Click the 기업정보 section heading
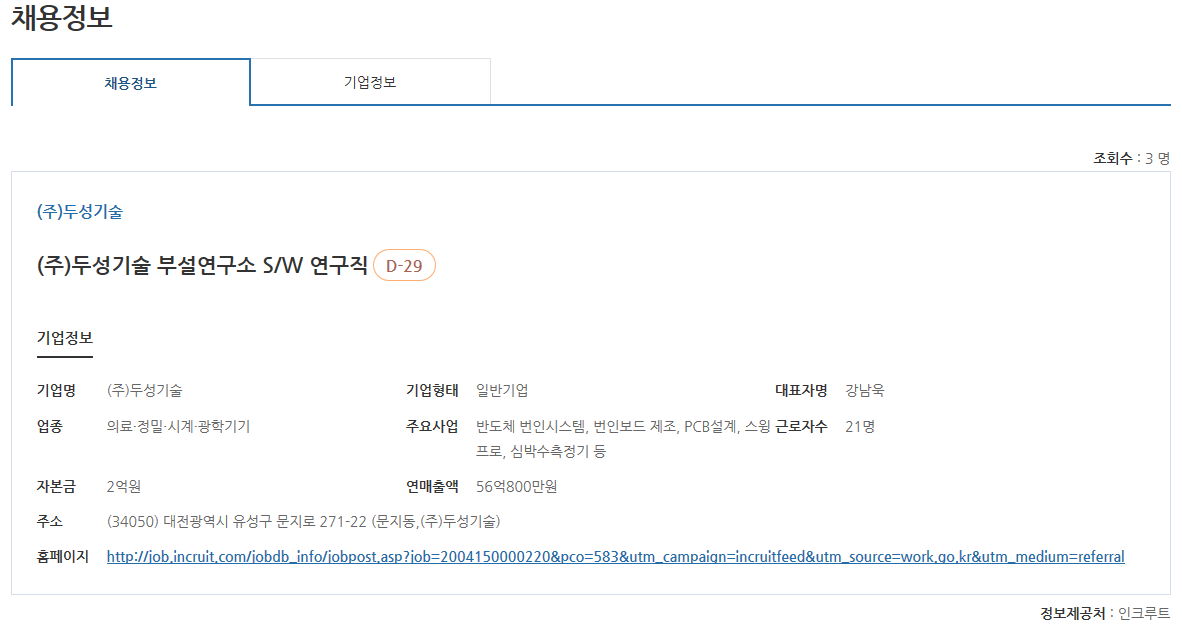This screenshot has height=635, width=1182. click(65, 338)
